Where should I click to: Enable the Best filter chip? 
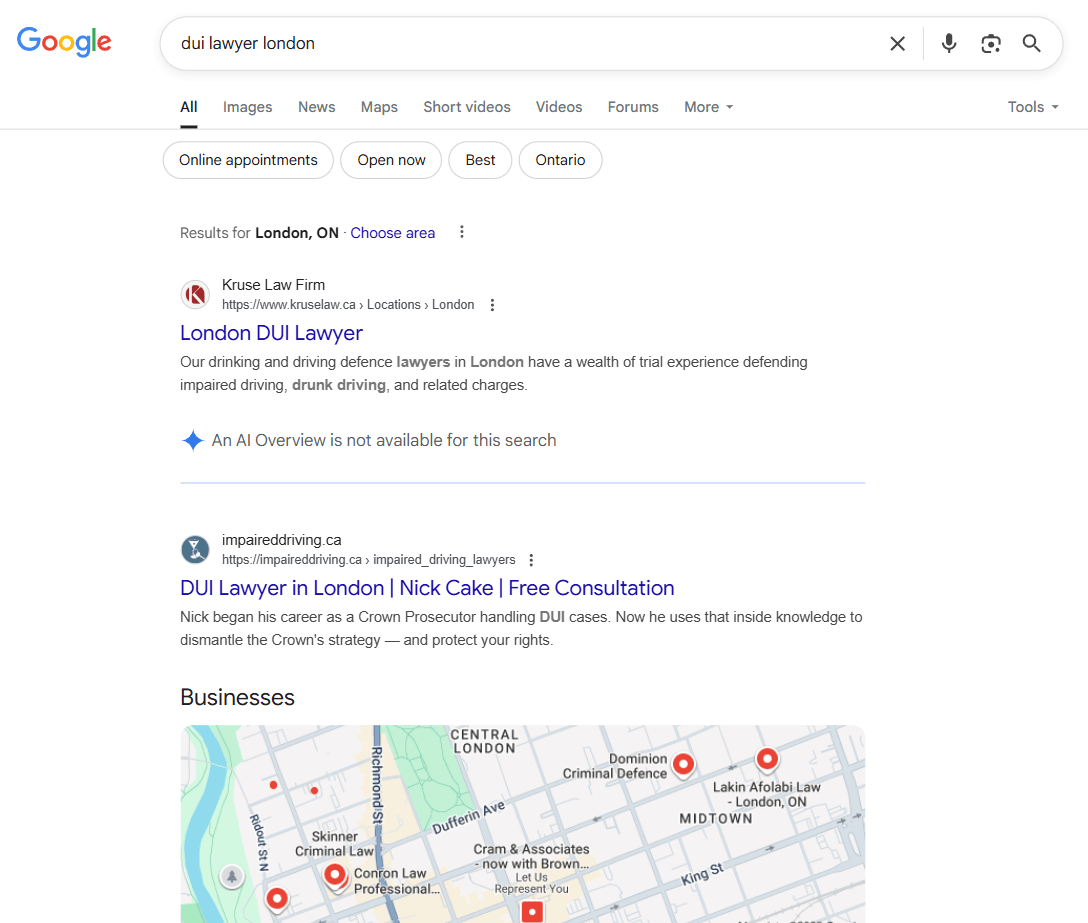coord(480,160)
